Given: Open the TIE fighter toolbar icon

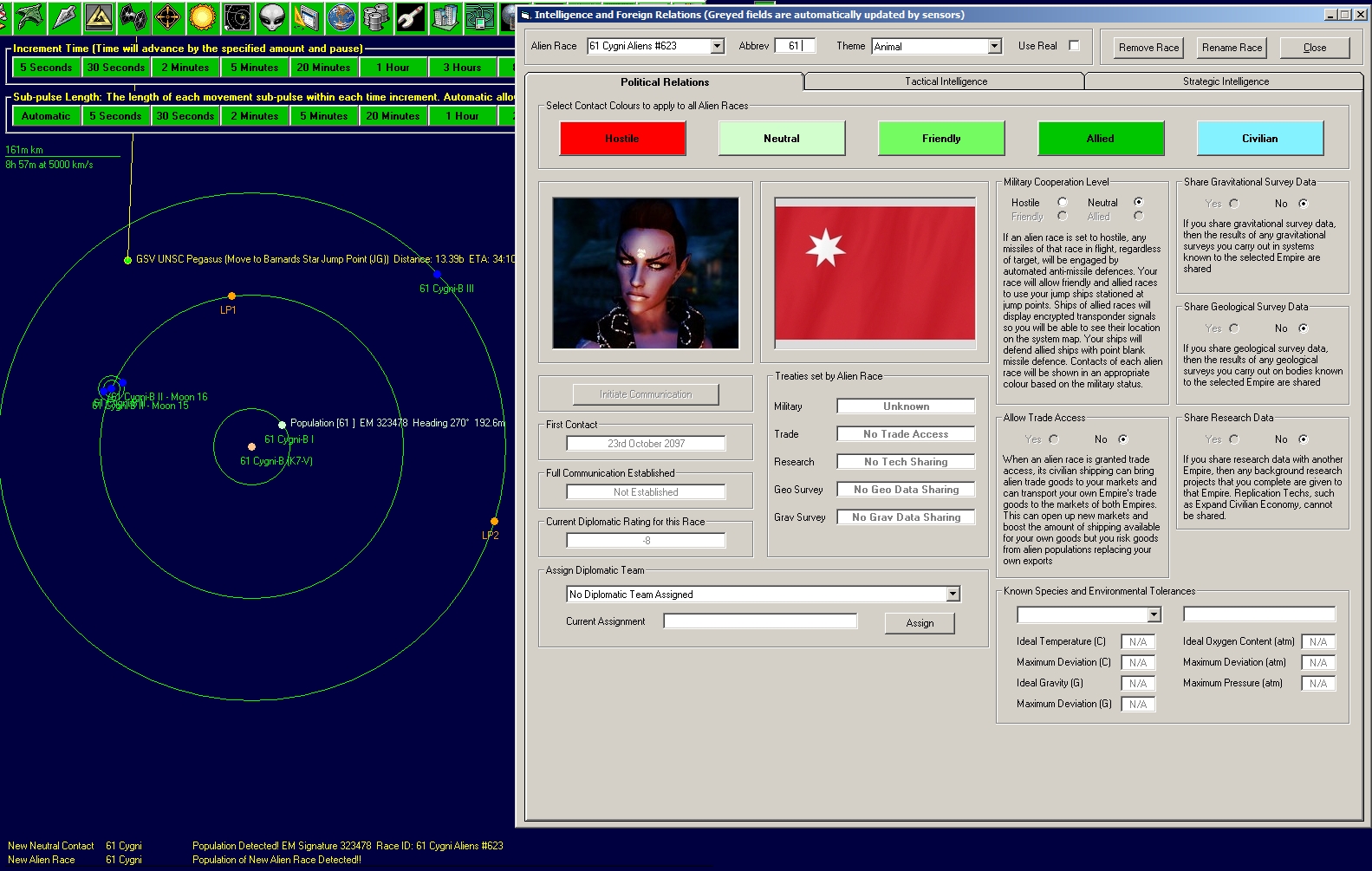Looking at the screenshot, I should coord(133,16).
